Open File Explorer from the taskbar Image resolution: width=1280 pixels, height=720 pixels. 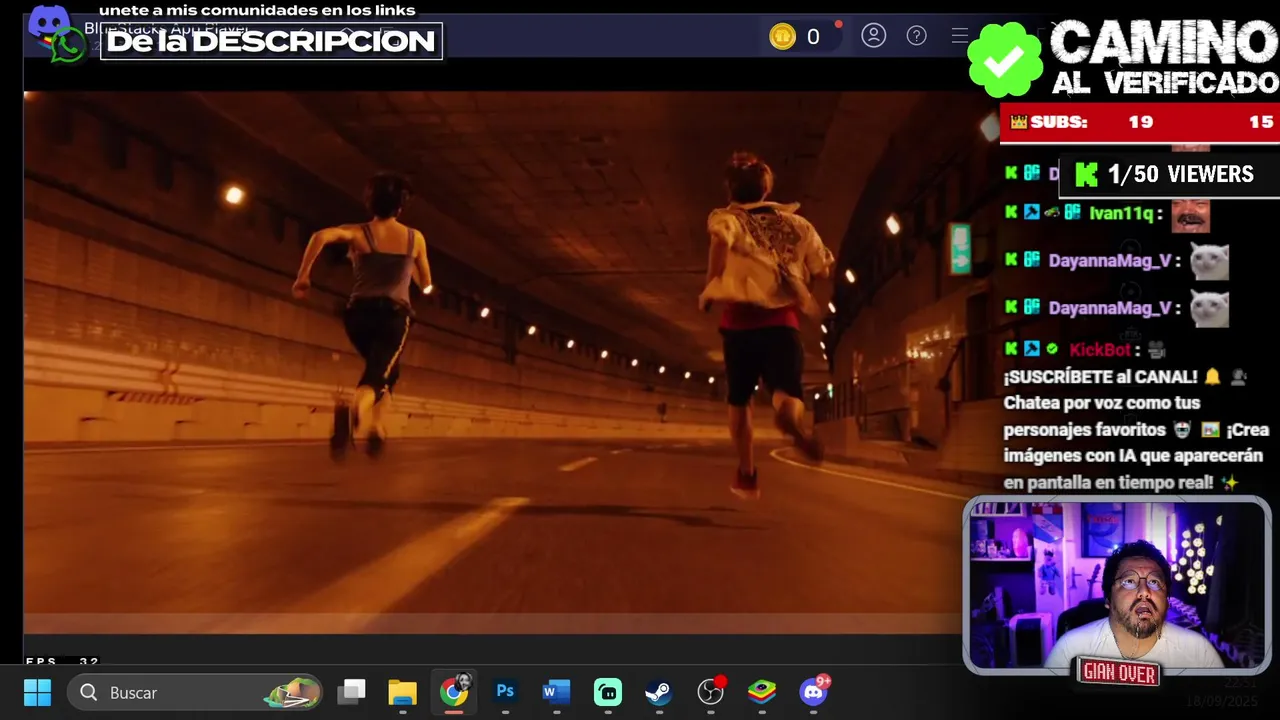[x=402, y=692]
